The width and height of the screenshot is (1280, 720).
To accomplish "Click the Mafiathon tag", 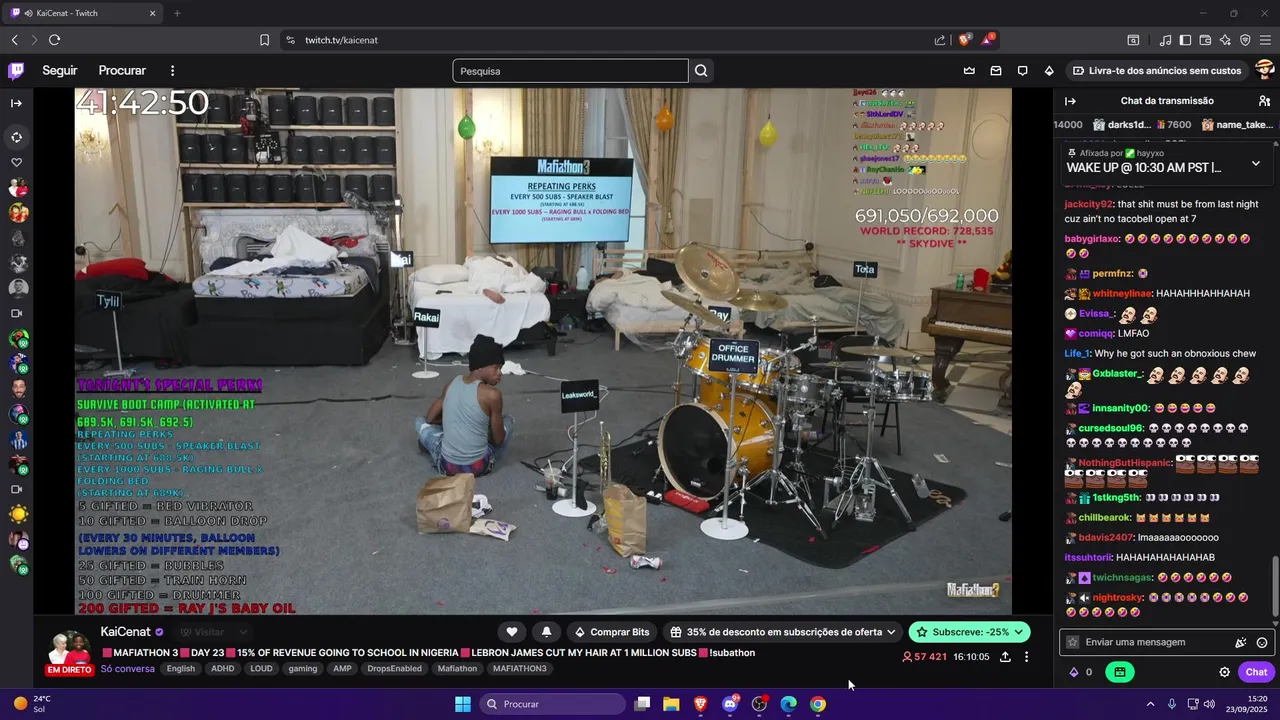I will pyautogui.click(x=457, y=669).
